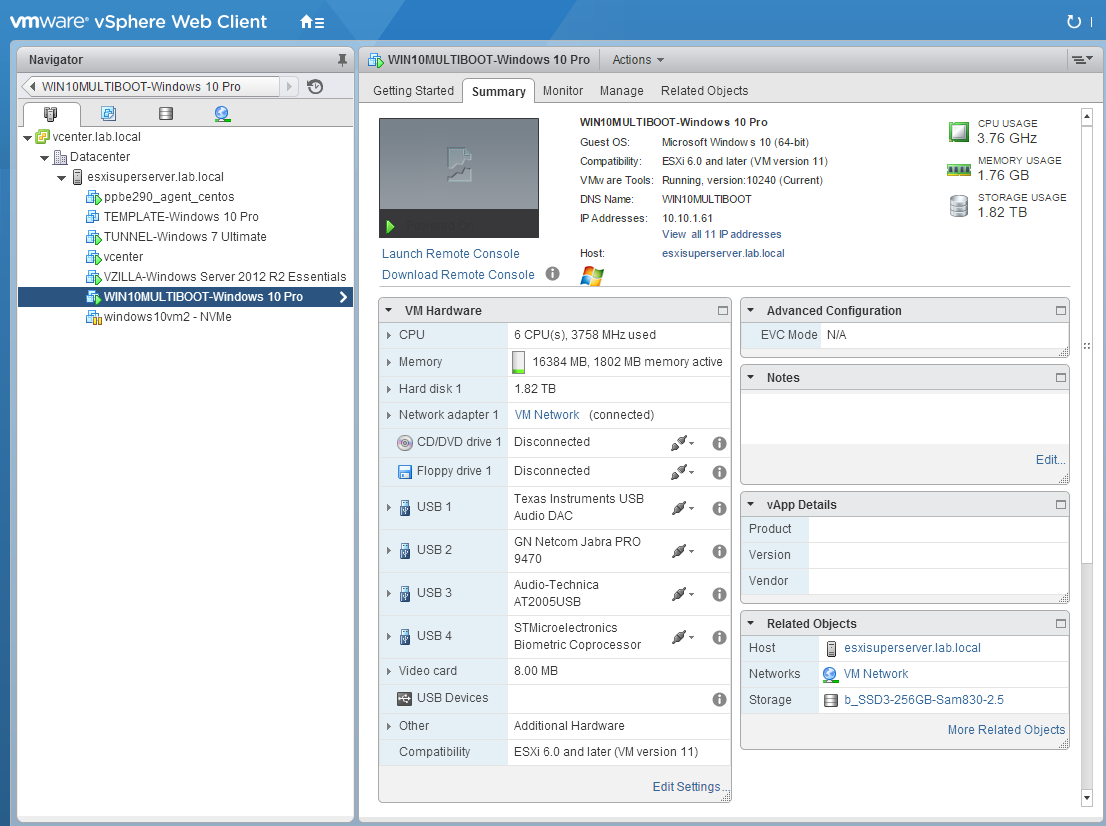The width and height of the screenshot is (1106, 826).
Task: Switch to Networking view icon
Action: pyautogui.click(x=222, y=114)
